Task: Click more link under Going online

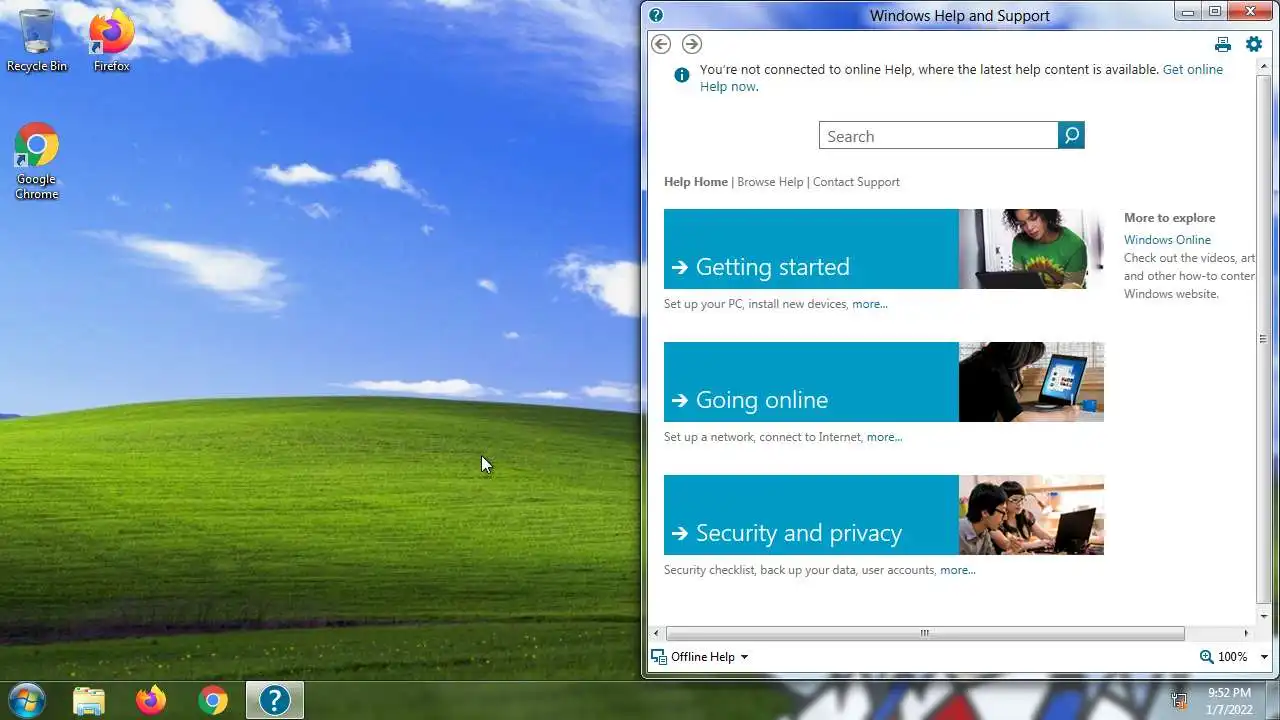Action: click(884, 437)
